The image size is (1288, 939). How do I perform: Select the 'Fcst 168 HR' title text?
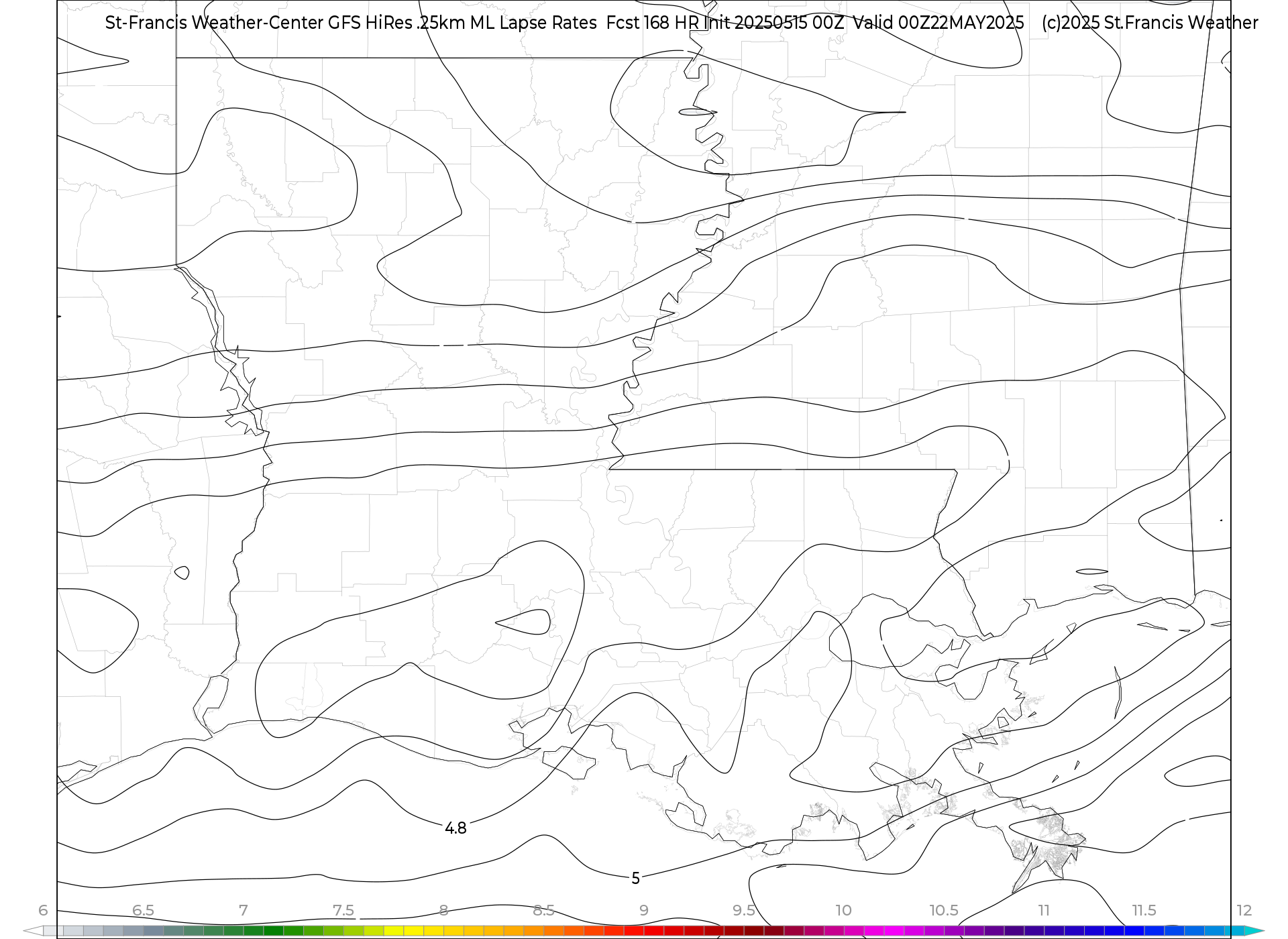point(653,23)
